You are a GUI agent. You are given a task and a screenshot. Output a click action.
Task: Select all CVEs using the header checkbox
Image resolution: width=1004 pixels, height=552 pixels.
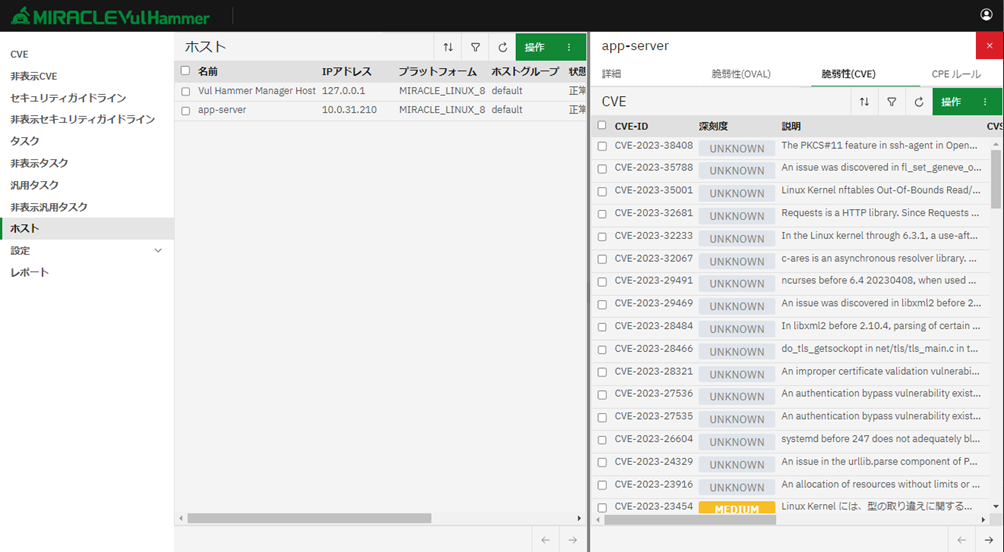(602, 126)
